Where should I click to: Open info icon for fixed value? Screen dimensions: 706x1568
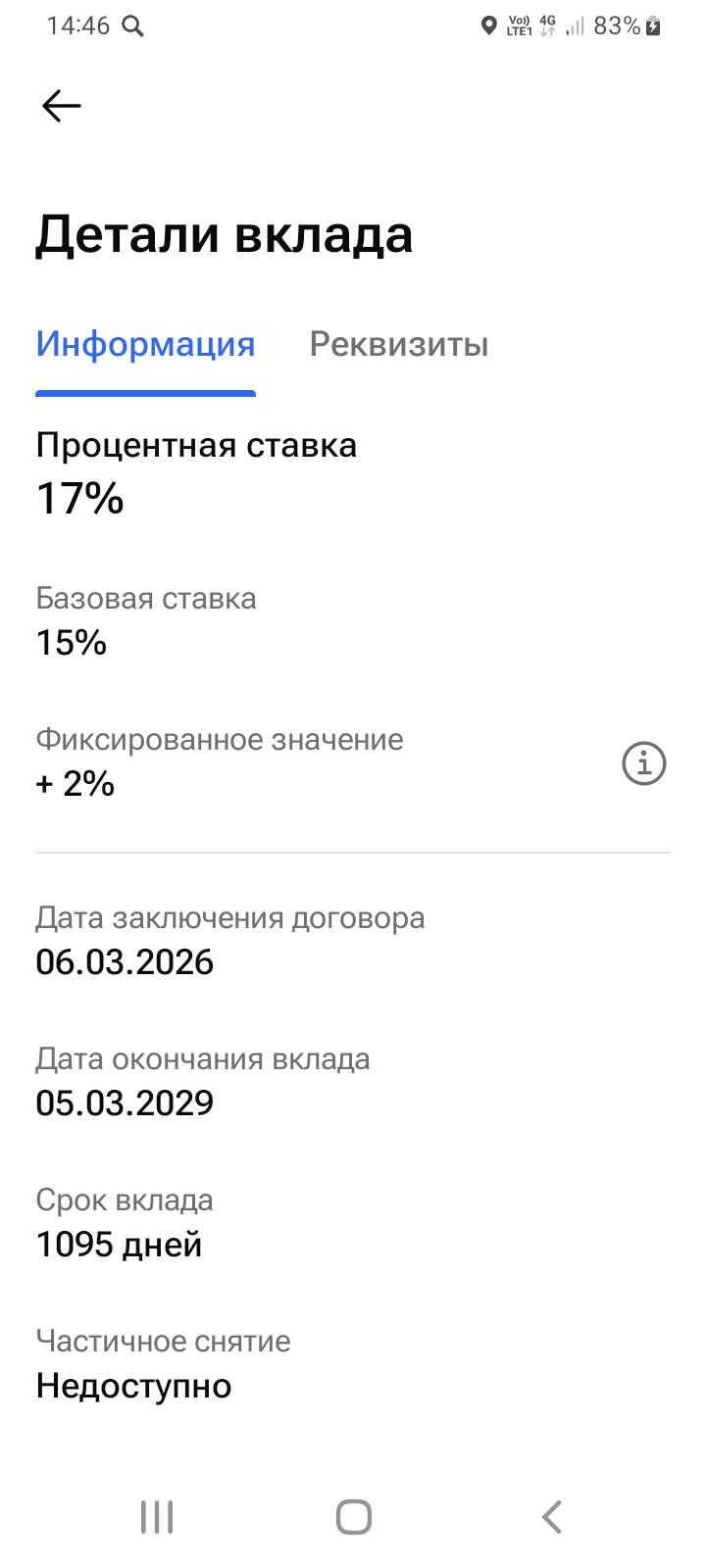pos(644,763)
